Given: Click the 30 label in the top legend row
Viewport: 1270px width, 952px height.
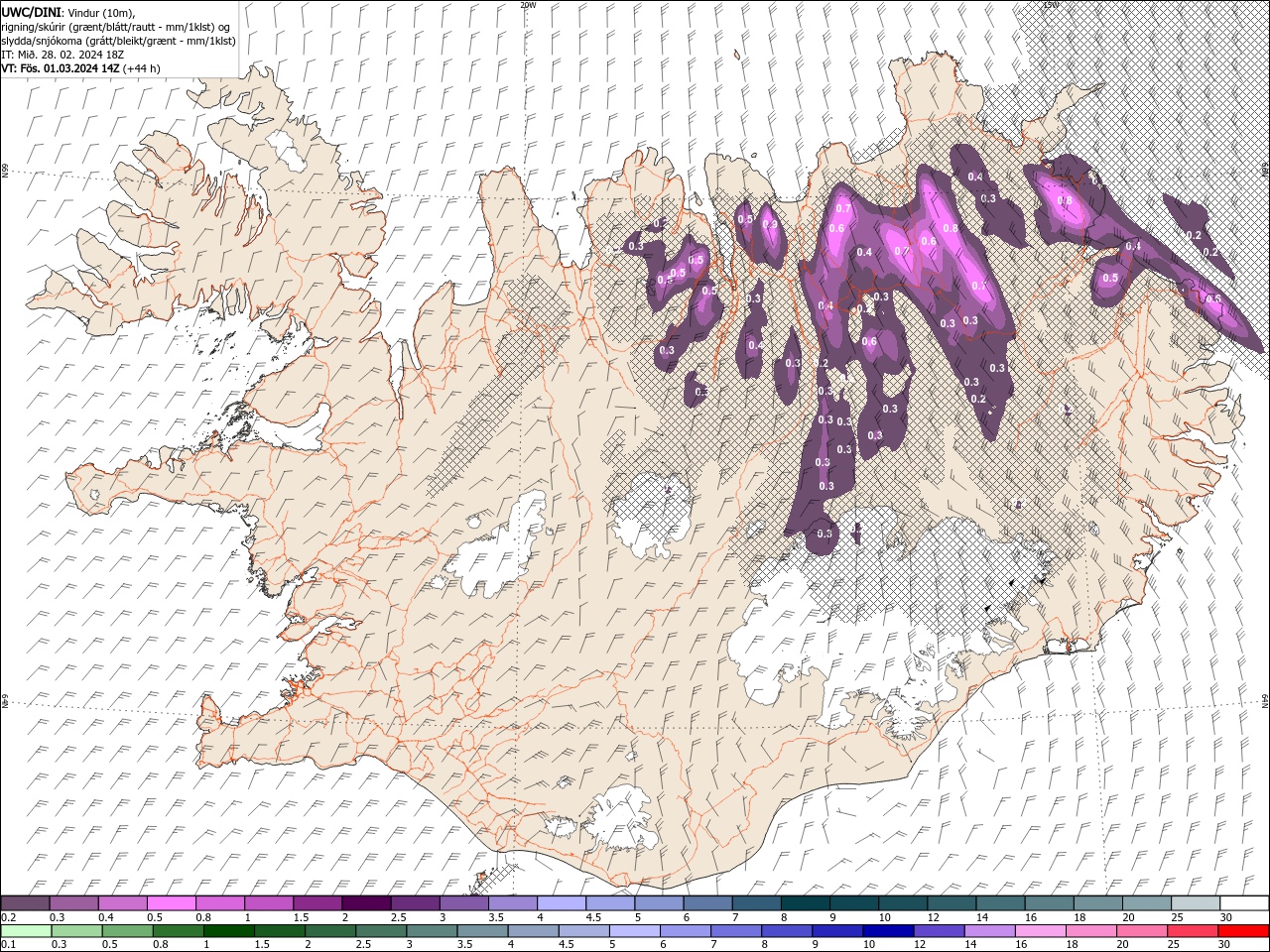Looking at the screenshot, I should (x=1225, y=917).
